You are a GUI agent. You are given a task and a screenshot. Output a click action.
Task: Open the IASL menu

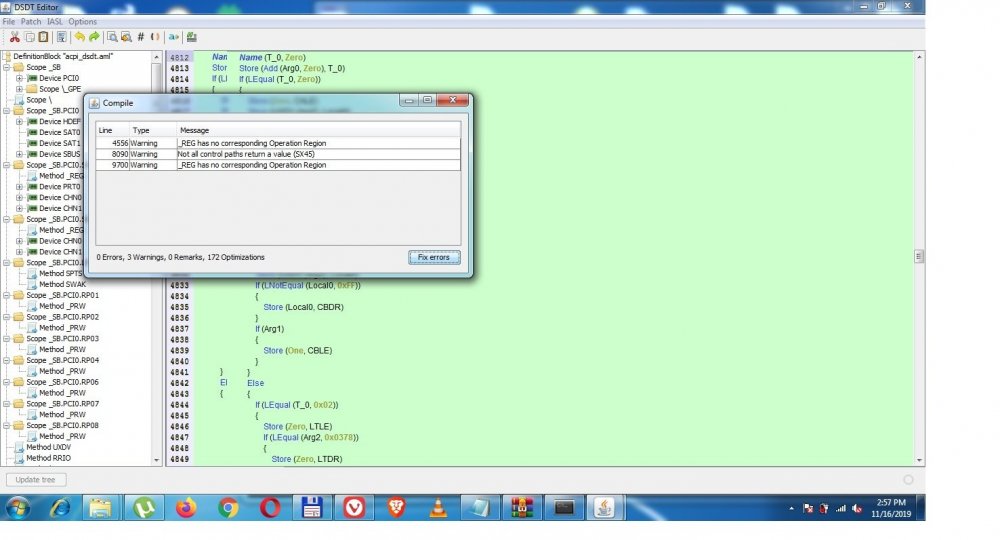pos(55,22)
